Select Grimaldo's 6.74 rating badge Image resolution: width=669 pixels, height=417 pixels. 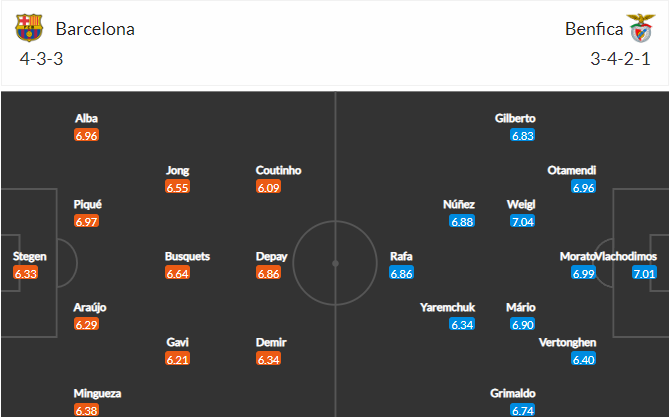pos(523,411)
